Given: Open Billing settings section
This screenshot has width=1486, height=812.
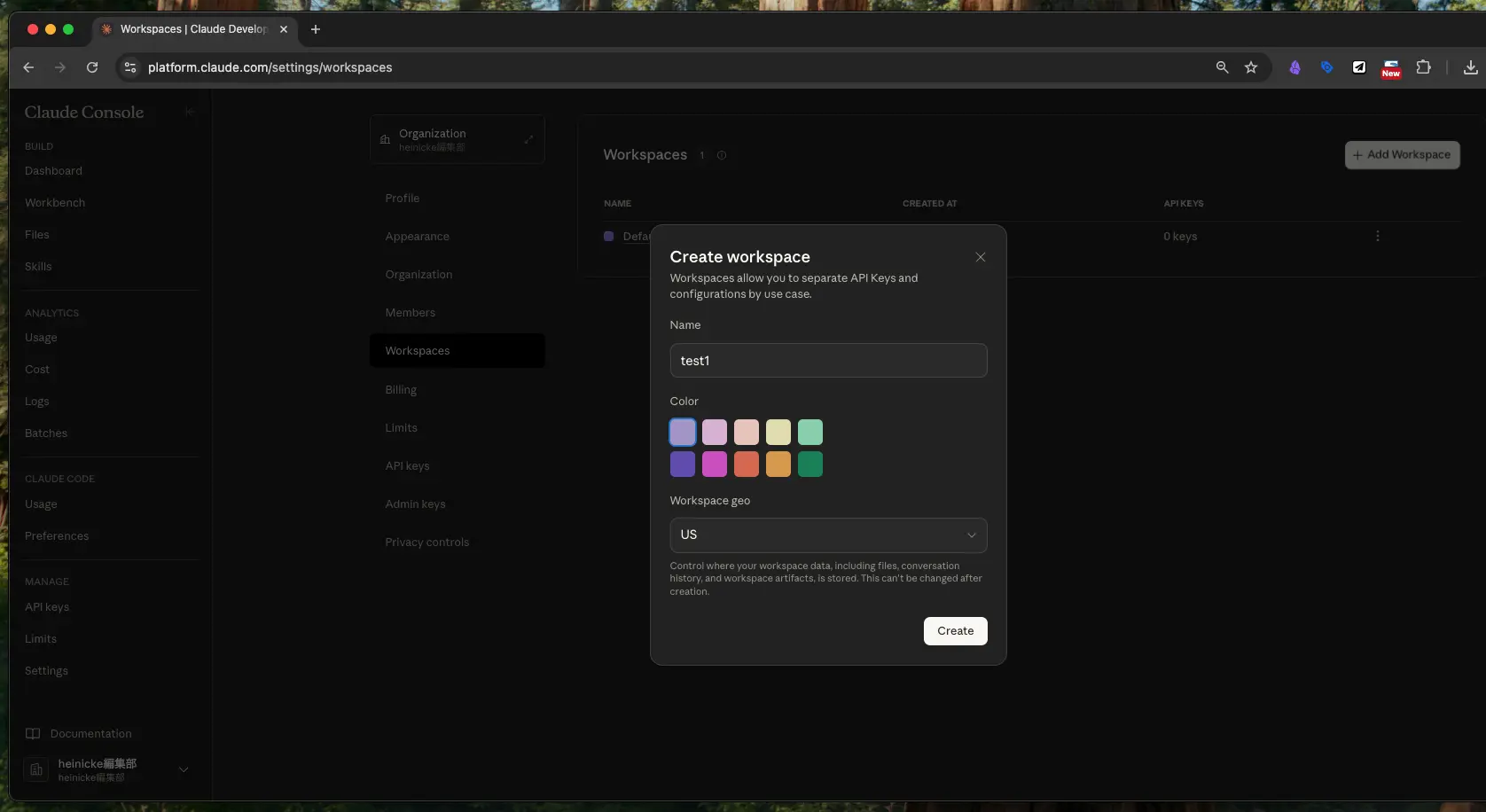Looking at the screenshot, I should (x=401, y=390).
